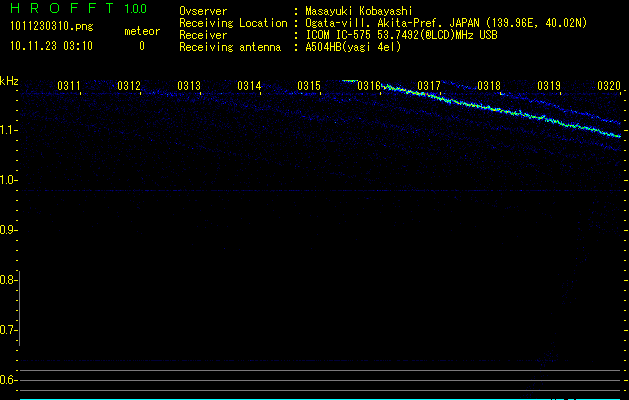
Task: Click the Ogata-vill. Akita-Pref. JAPAN location text
Action: tap(446, 23)
